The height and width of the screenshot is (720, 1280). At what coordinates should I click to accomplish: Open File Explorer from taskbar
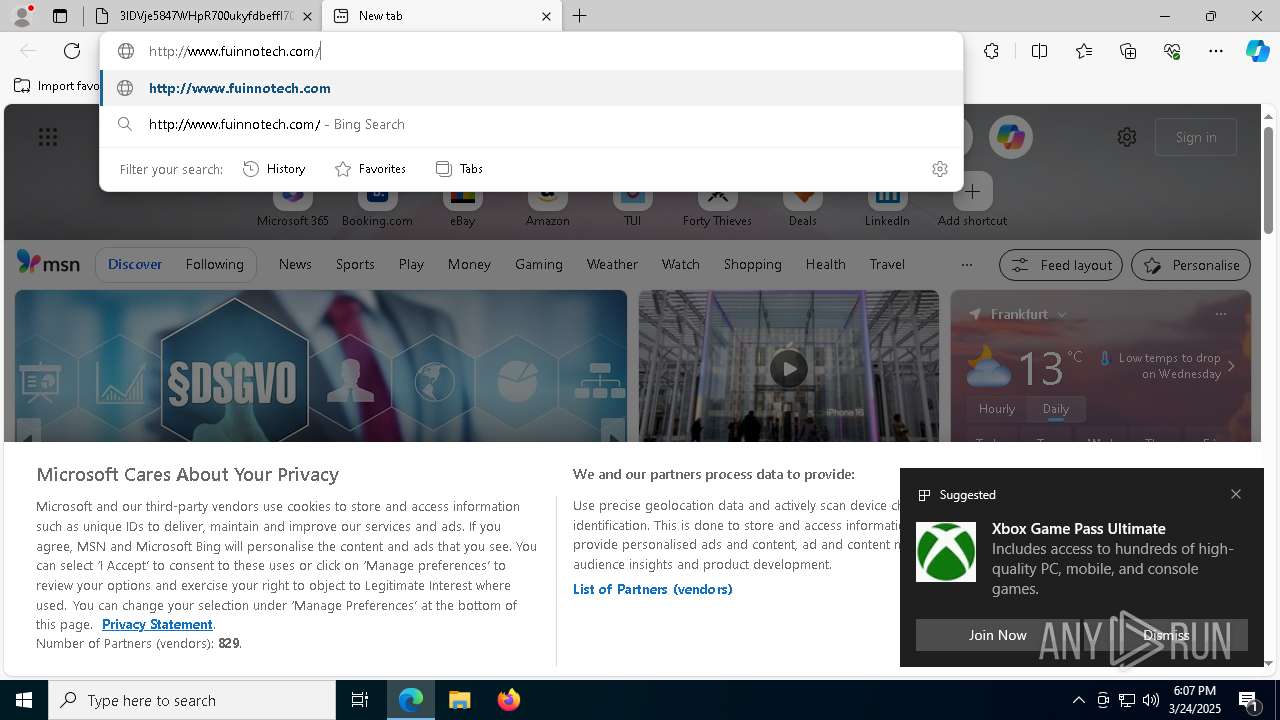(459, 700)
